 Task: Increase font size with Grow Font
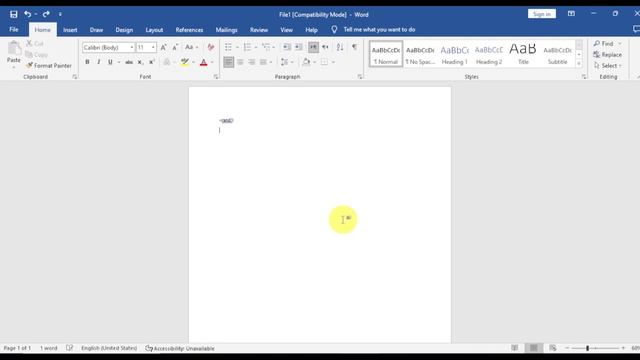coord(163,47)
